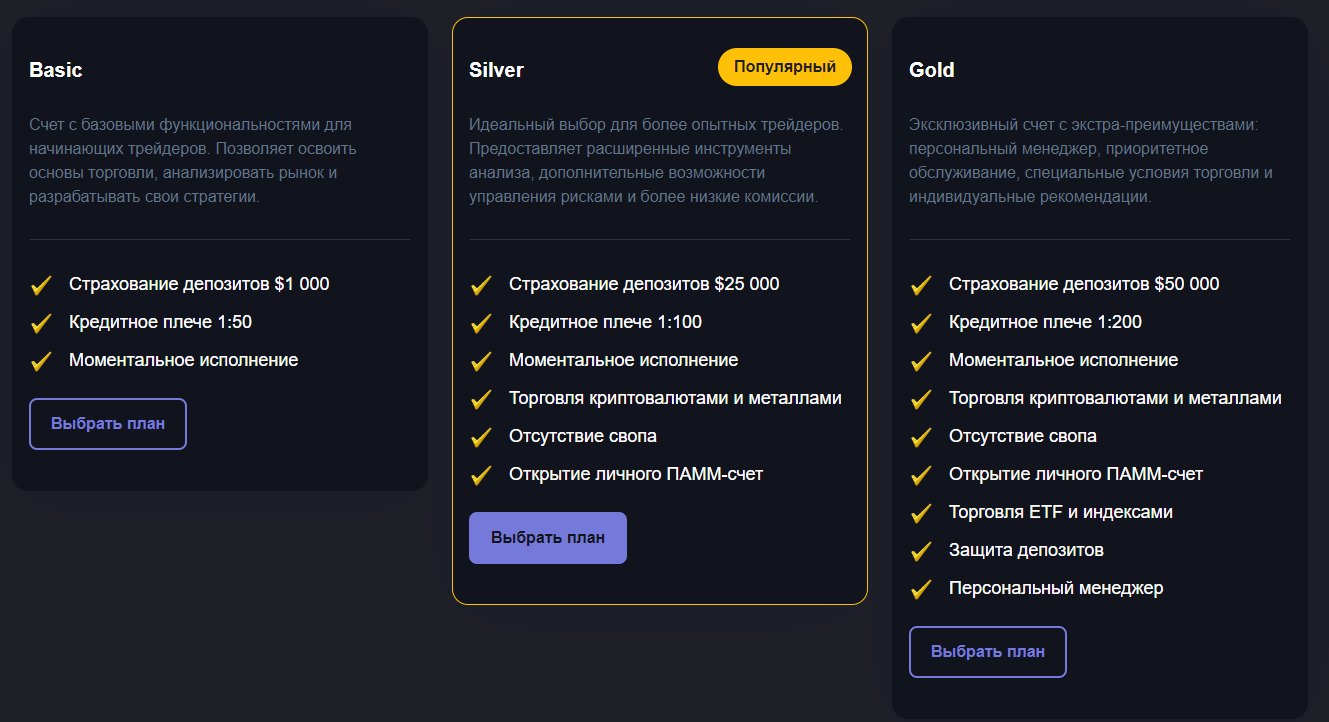Click the yellow 'Популярный' badge
This screenshot has width=1329, height=722.
[x=785, y=67]
